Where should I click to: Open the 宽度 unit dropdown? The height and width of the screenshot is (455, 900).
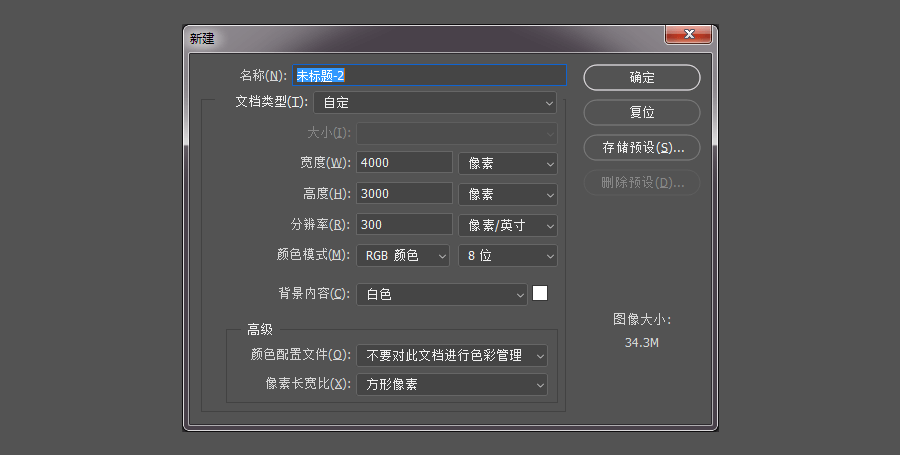click(507, 163)
